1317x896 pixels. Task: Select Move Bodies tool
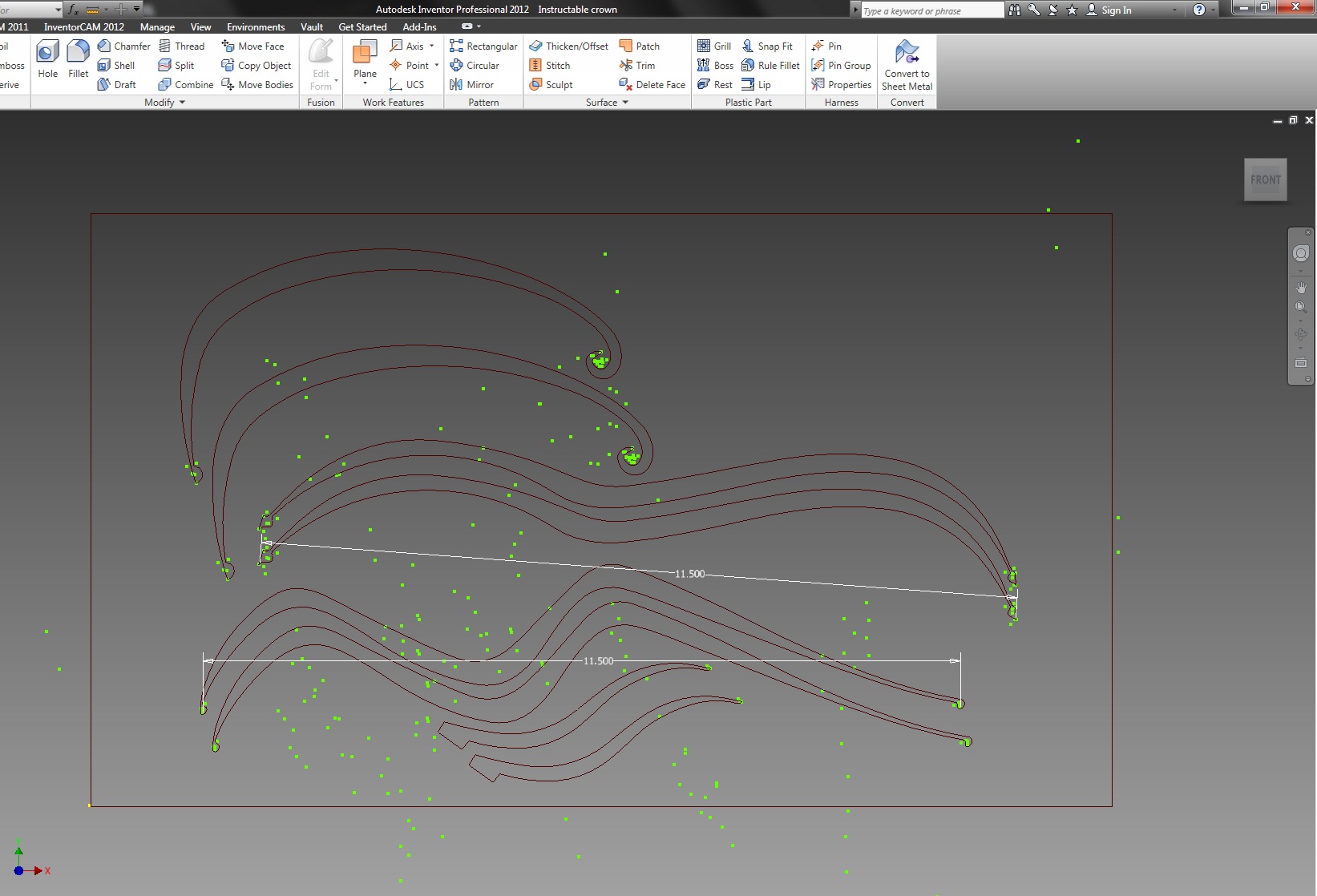[x=257, y=85]
